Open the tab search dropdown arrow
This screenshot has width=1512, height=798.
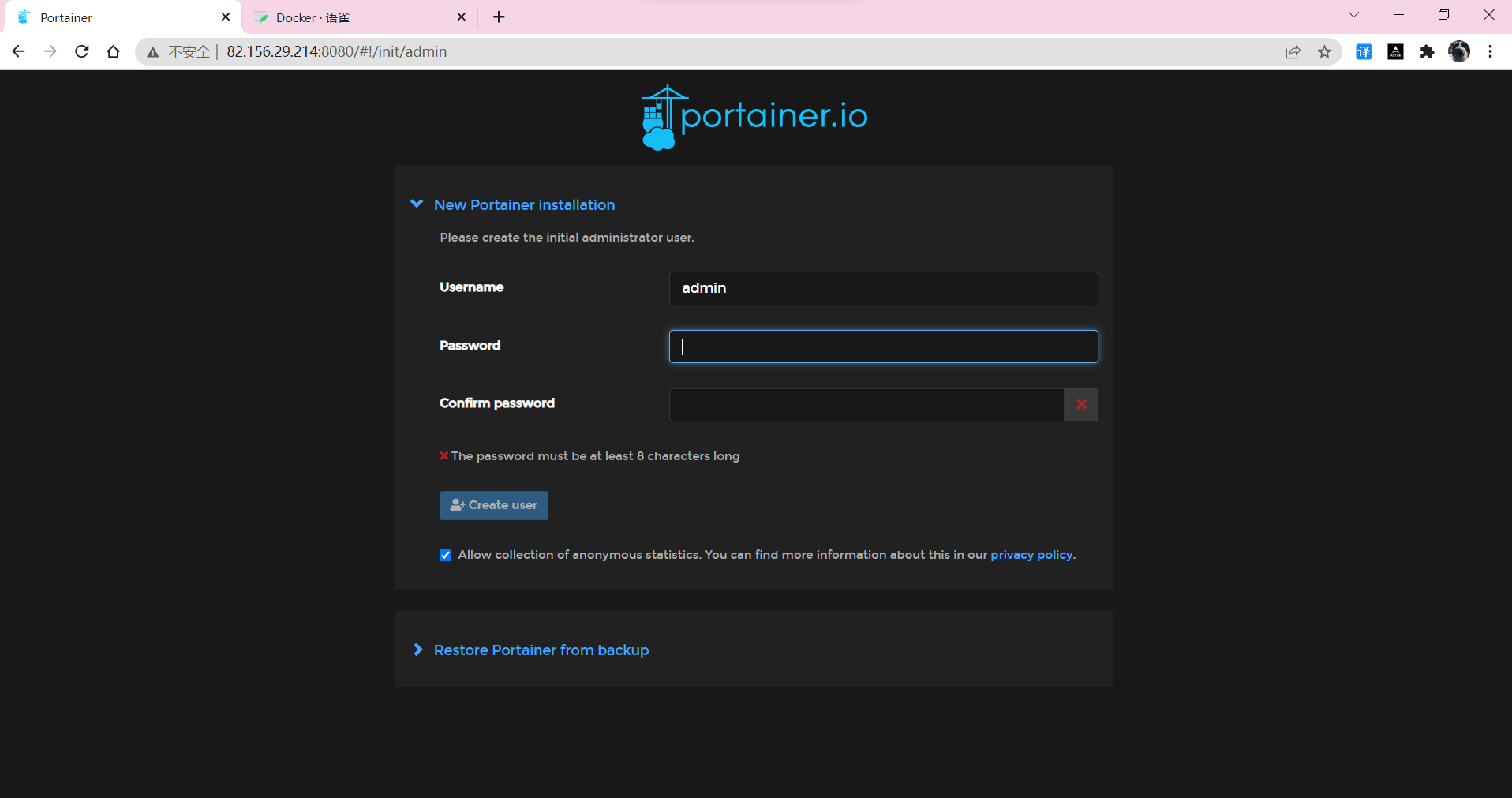(1354, 15)
